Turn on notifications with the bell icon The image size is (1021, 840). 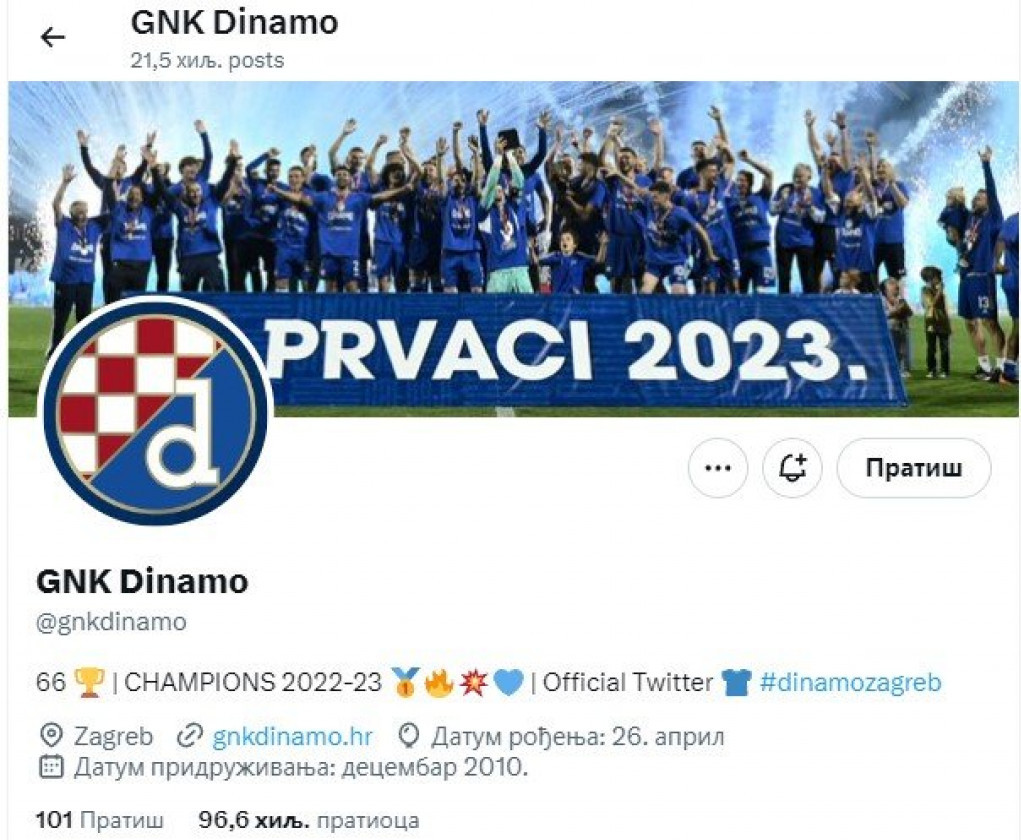coord(792,468)
